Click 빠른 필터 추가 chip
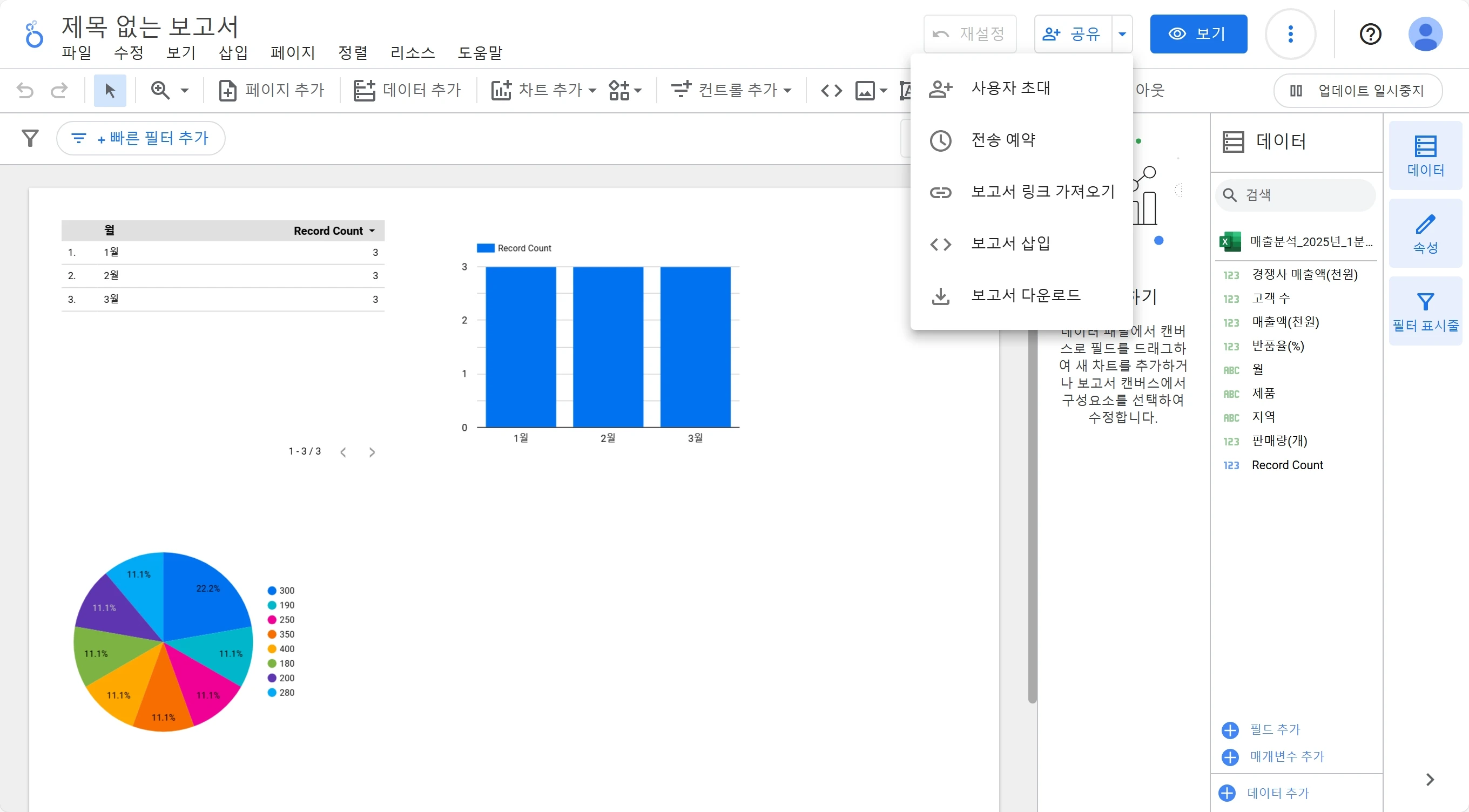The width and height of the screenshot is (1469, 812). 141,138
